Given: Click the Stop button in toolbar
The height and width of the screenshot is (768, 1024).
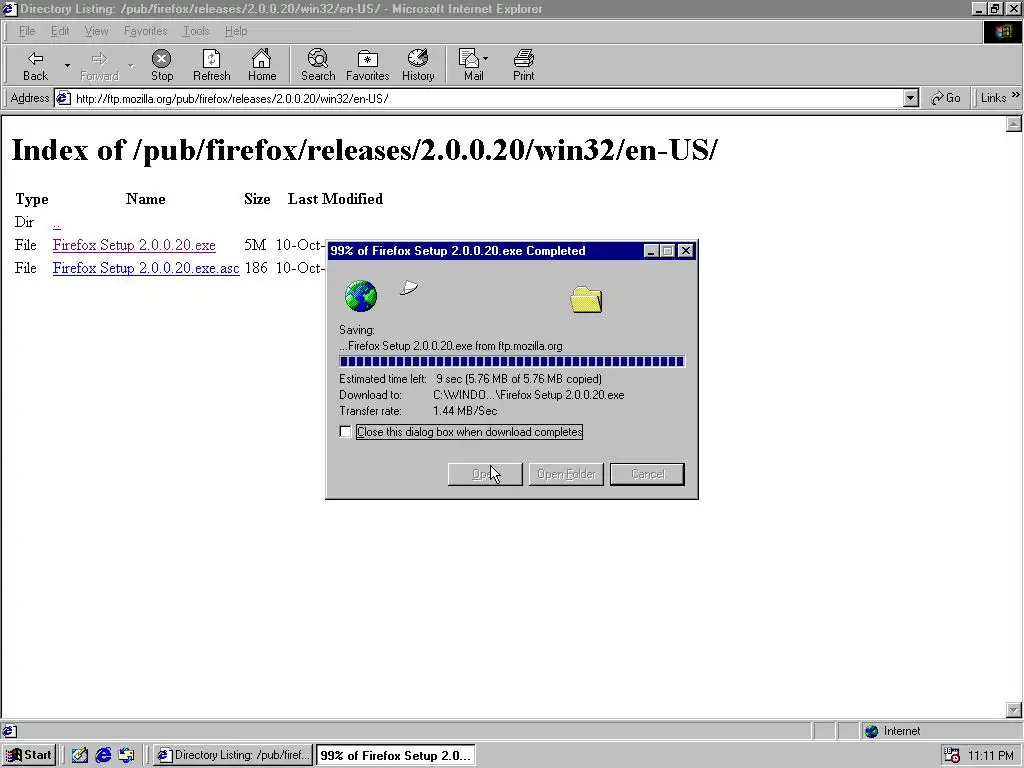Looking at the screenshot, I should pyautogui.click(x=162, y=65).
